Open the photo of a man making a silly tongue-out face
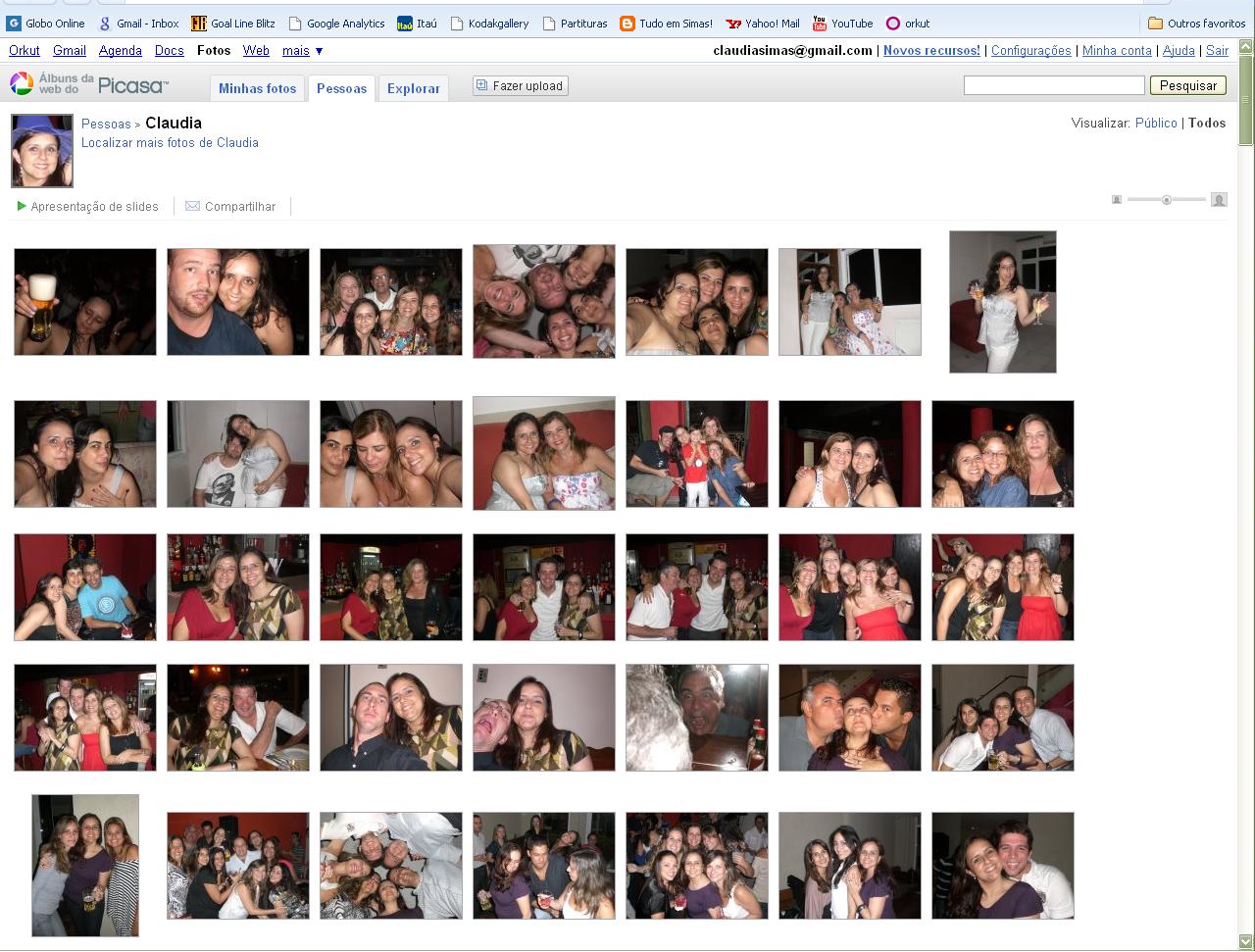 [544, 718]
